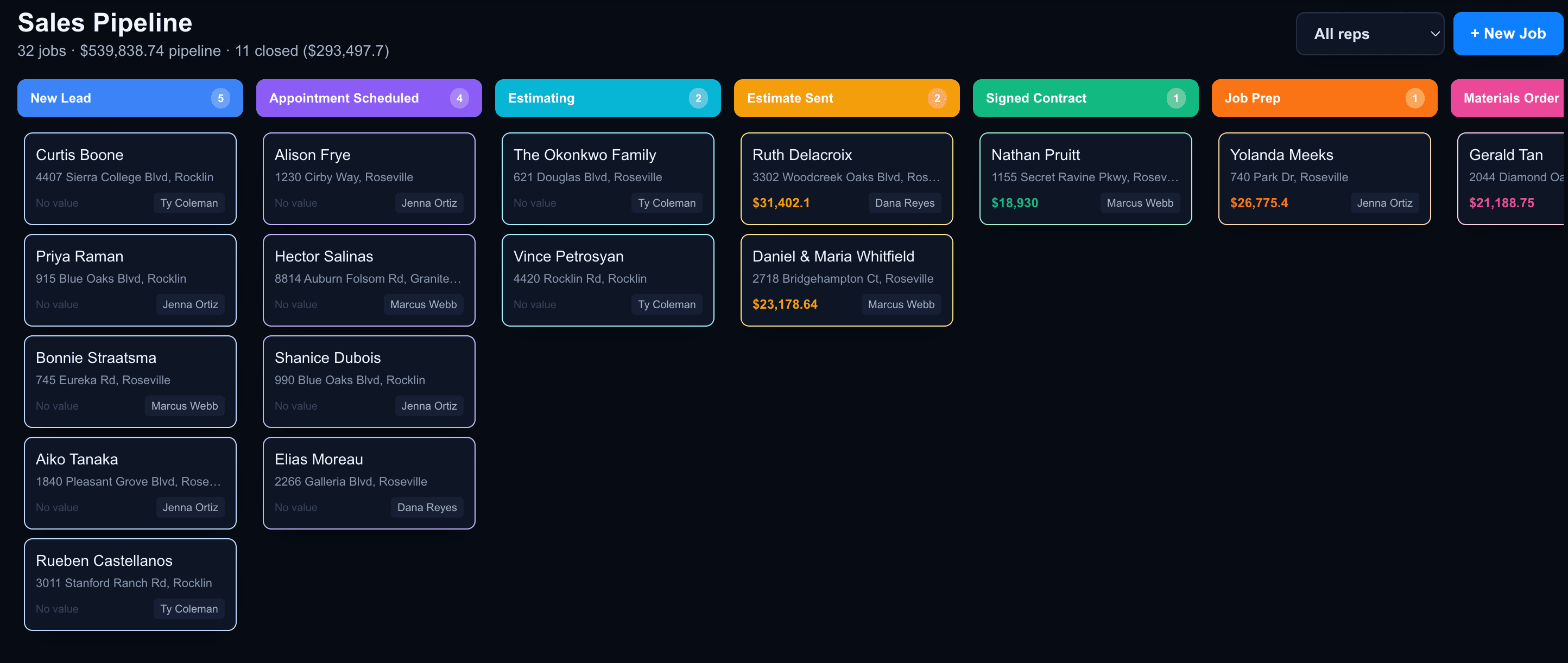The width and height of the screenshot is (1568, 663).
Task: Click the + New Job button
Action: point(1508,34)
